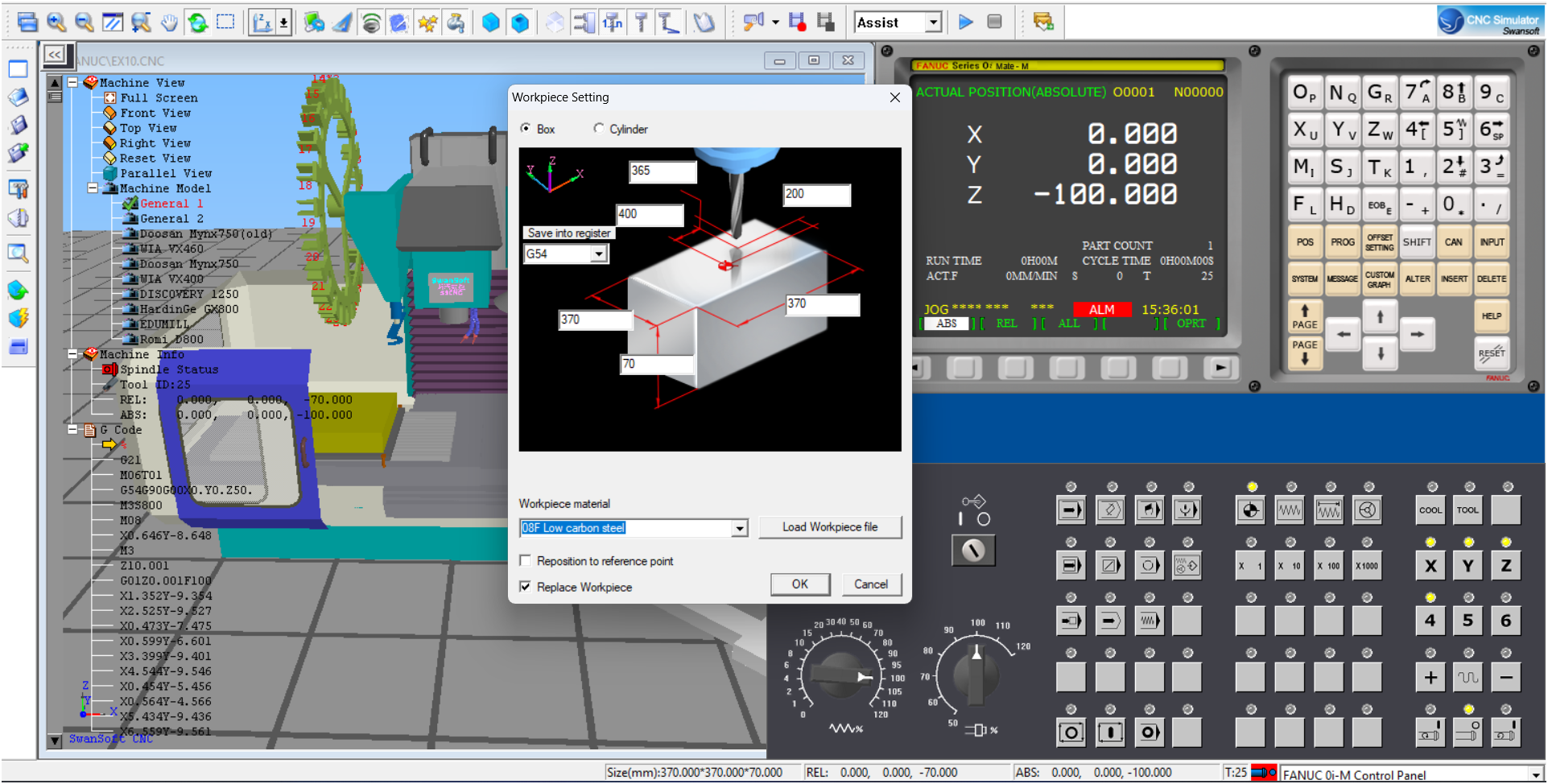This screenshot has height=784, width=1548.
Task: Collapse the Machine Info tree node
Action: 73,353
